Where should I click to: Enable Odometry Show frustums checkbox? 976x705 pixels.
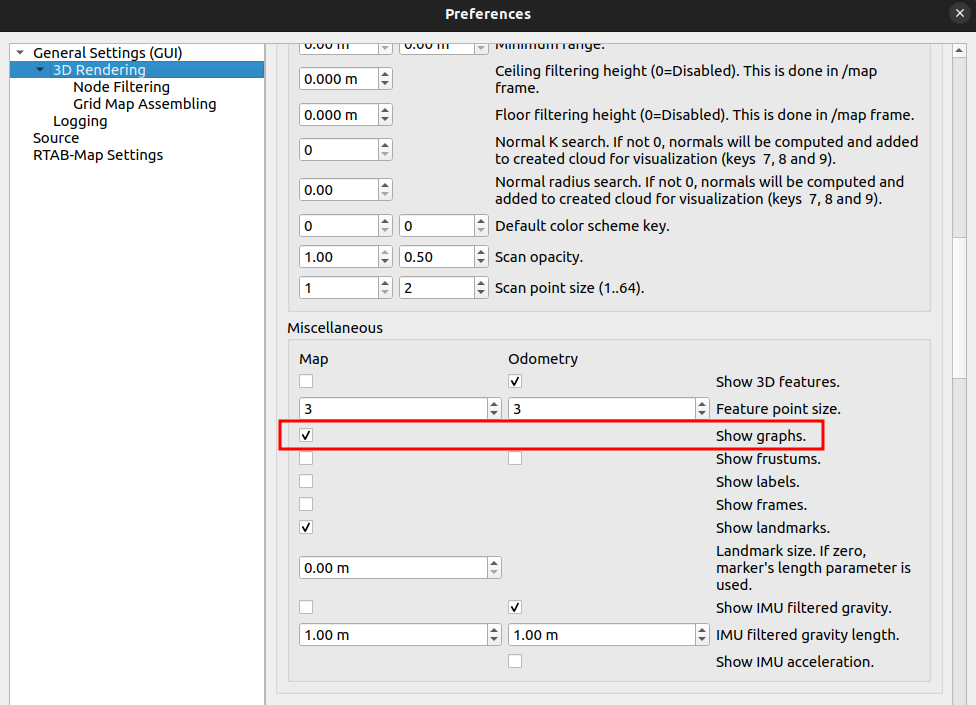515,459
